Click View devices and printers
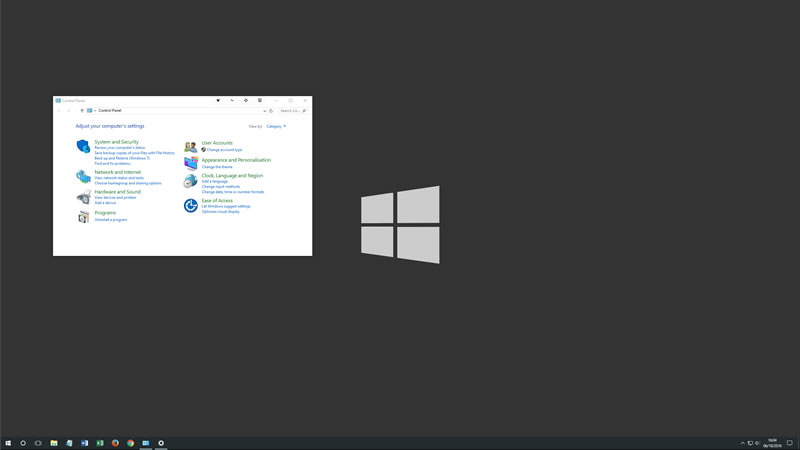800x450 pixels. tap(115, 197)
